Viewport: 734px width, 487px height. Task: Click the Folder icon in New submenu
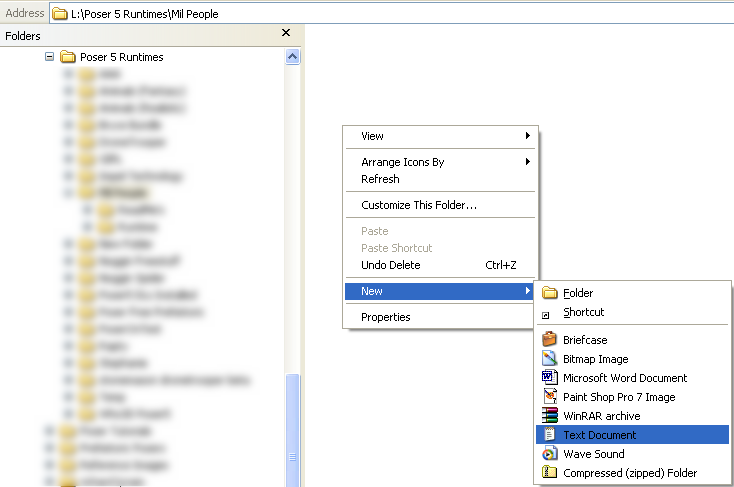click(x=549, y=293)
